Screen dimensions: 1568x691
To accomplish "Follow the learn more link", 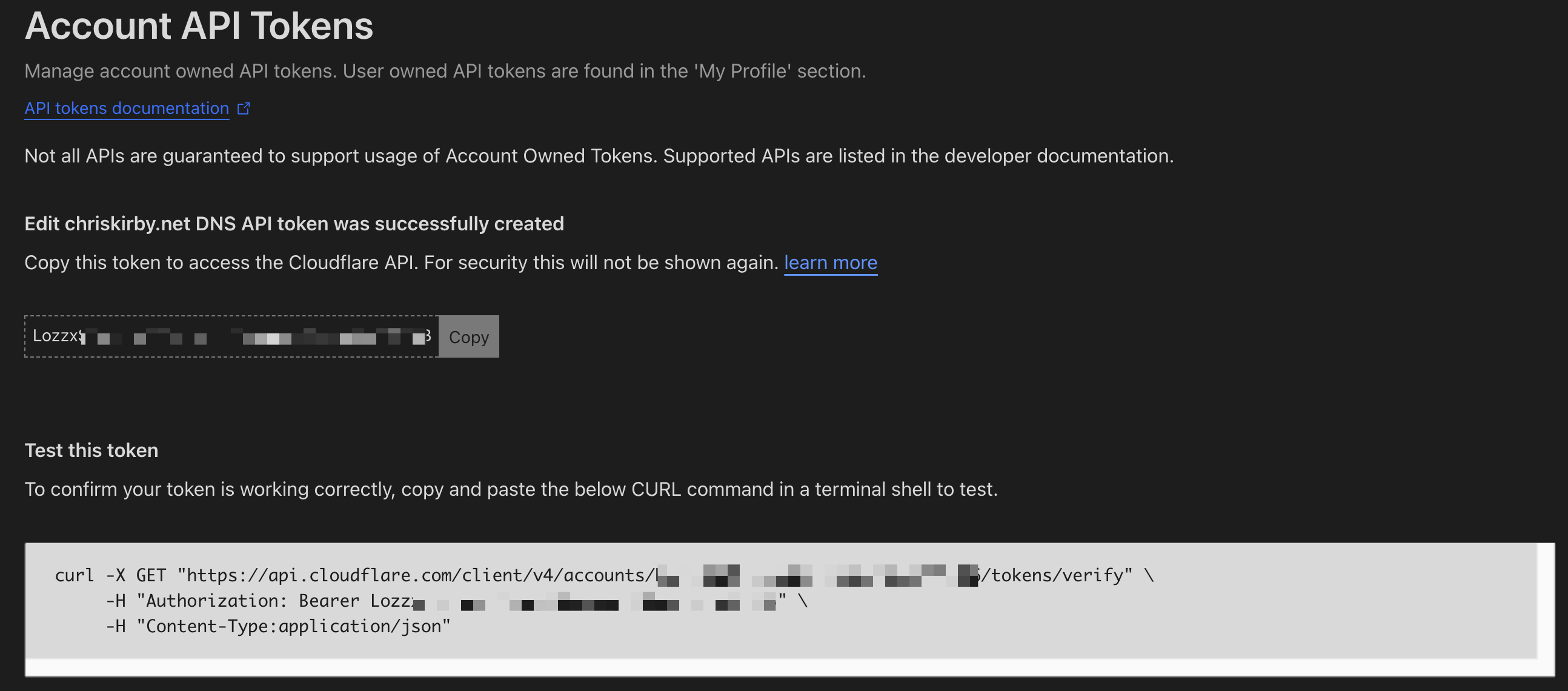I will pos(830,262).
